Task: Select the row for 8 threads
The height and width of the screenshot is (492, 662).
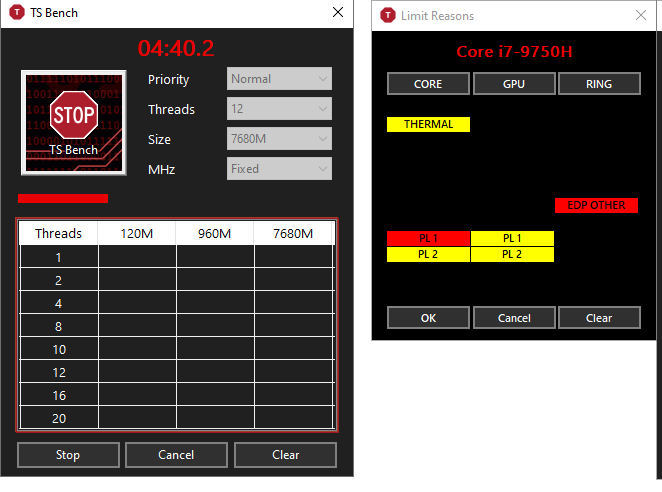Action: 177,326
